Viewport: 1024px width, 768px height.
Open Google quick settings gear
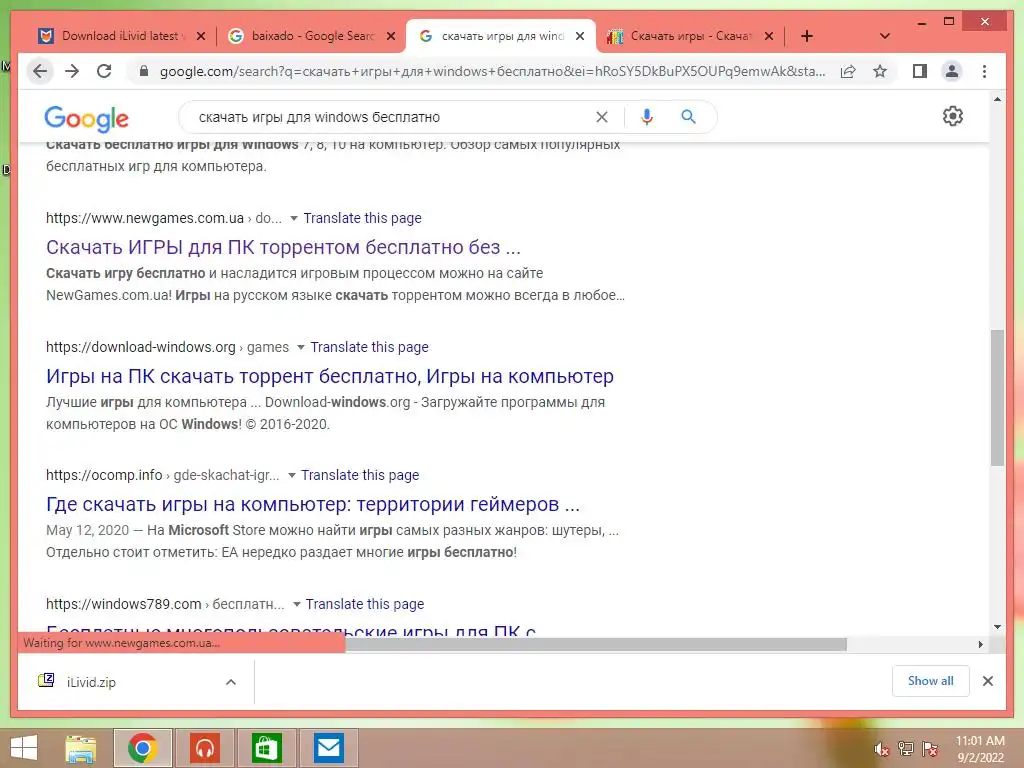tap(953, 116)
